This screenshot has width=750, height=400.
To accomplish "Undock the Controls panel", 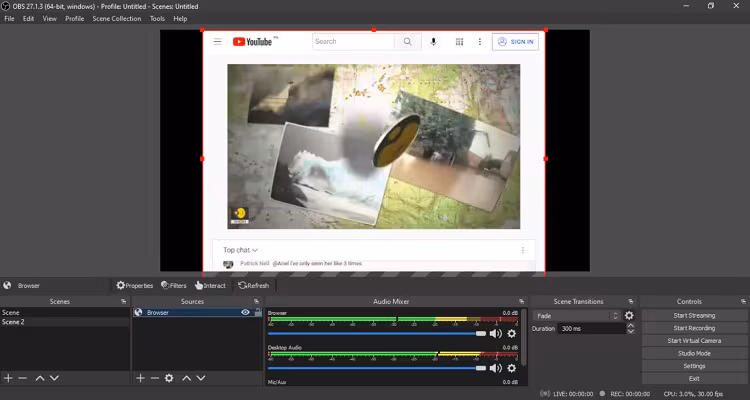I will pos(743,301).
